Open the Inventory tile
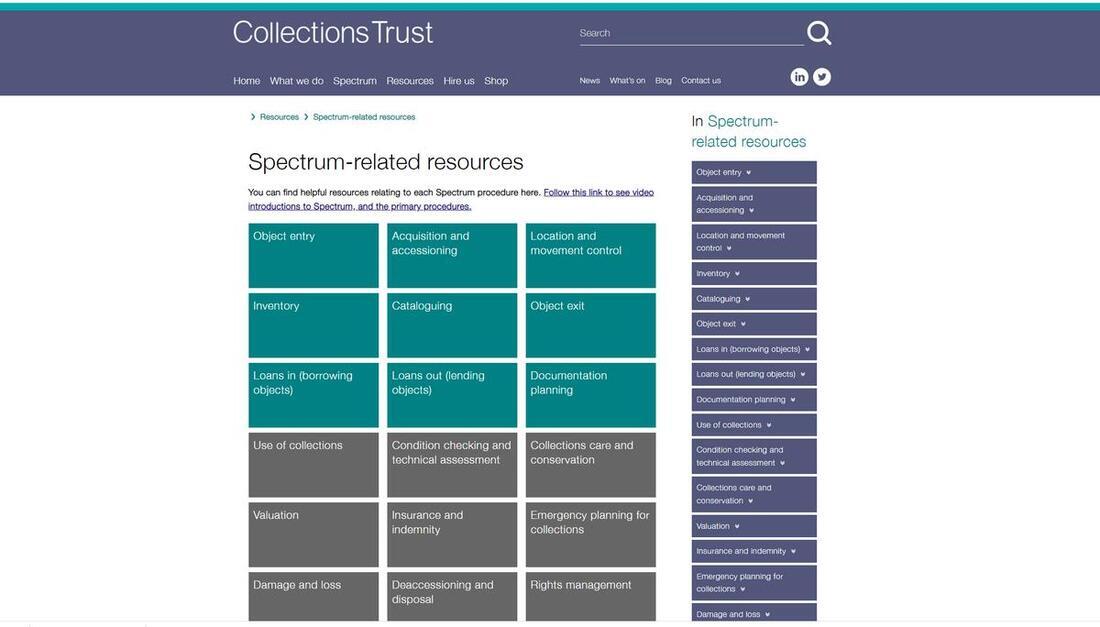 [x=314, y=325]
